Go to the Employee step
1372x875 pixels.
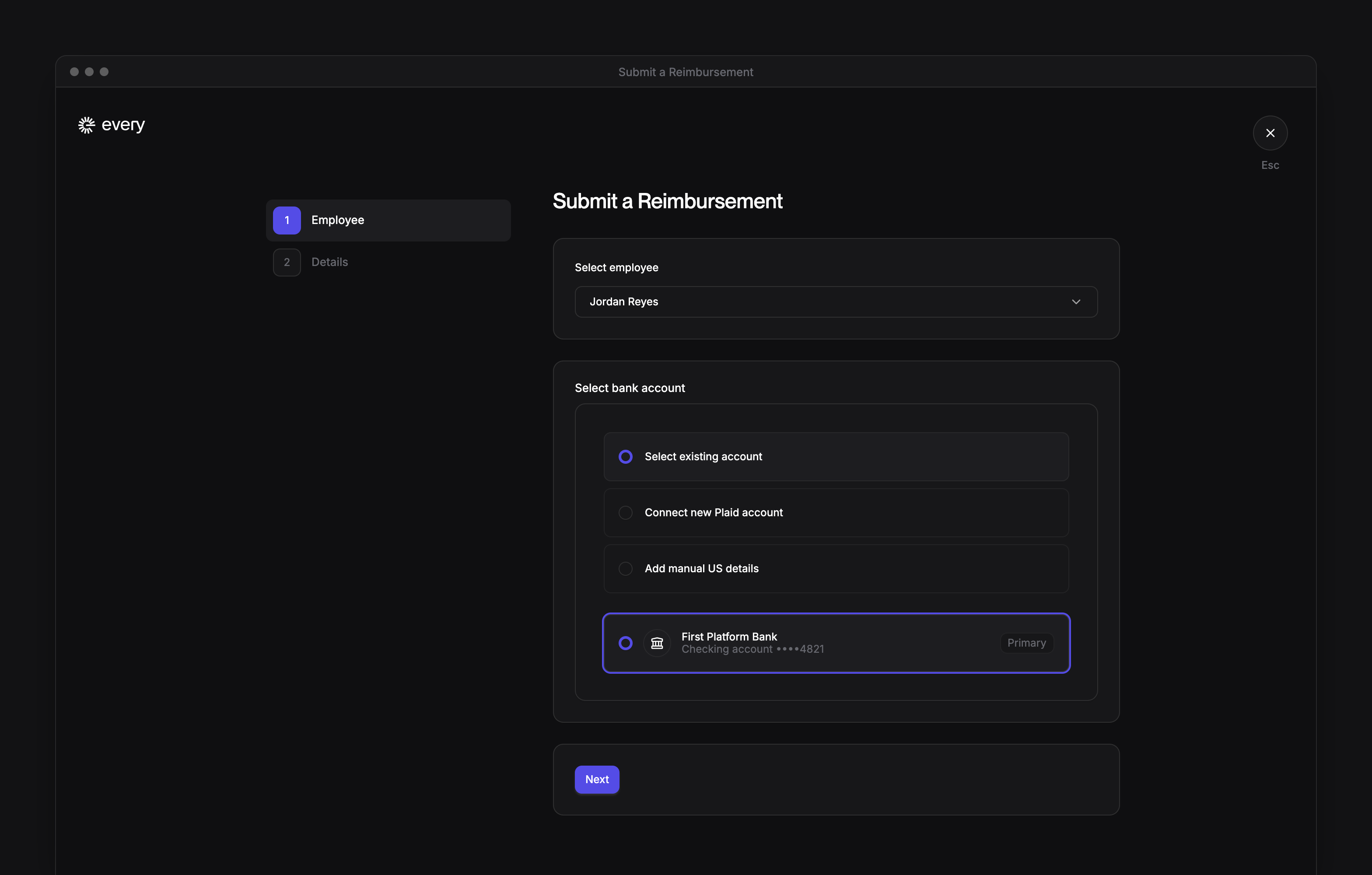(x=388, y=220)
